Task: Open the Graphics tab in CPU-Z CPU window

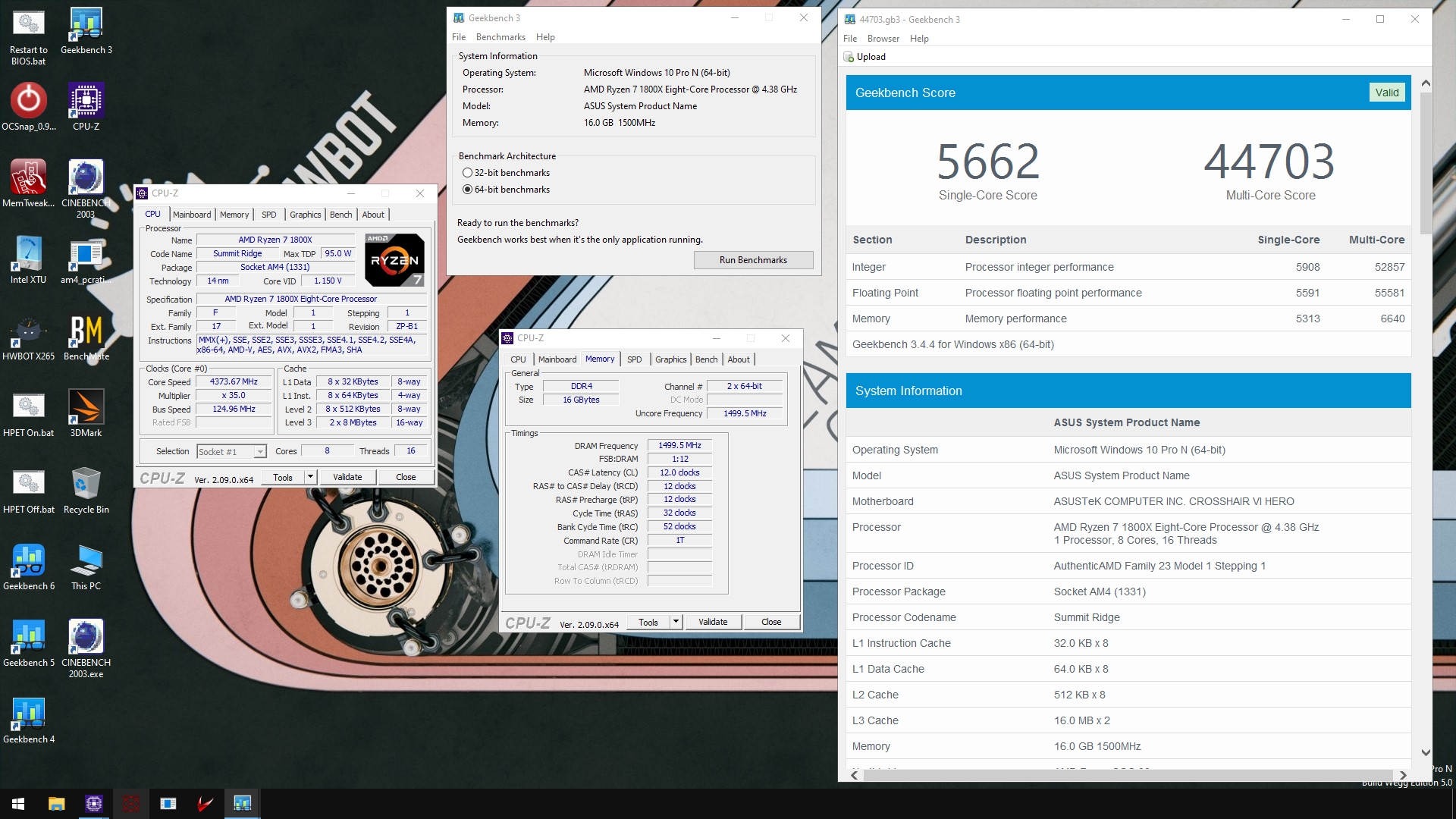Action: (x=306, y=215)
